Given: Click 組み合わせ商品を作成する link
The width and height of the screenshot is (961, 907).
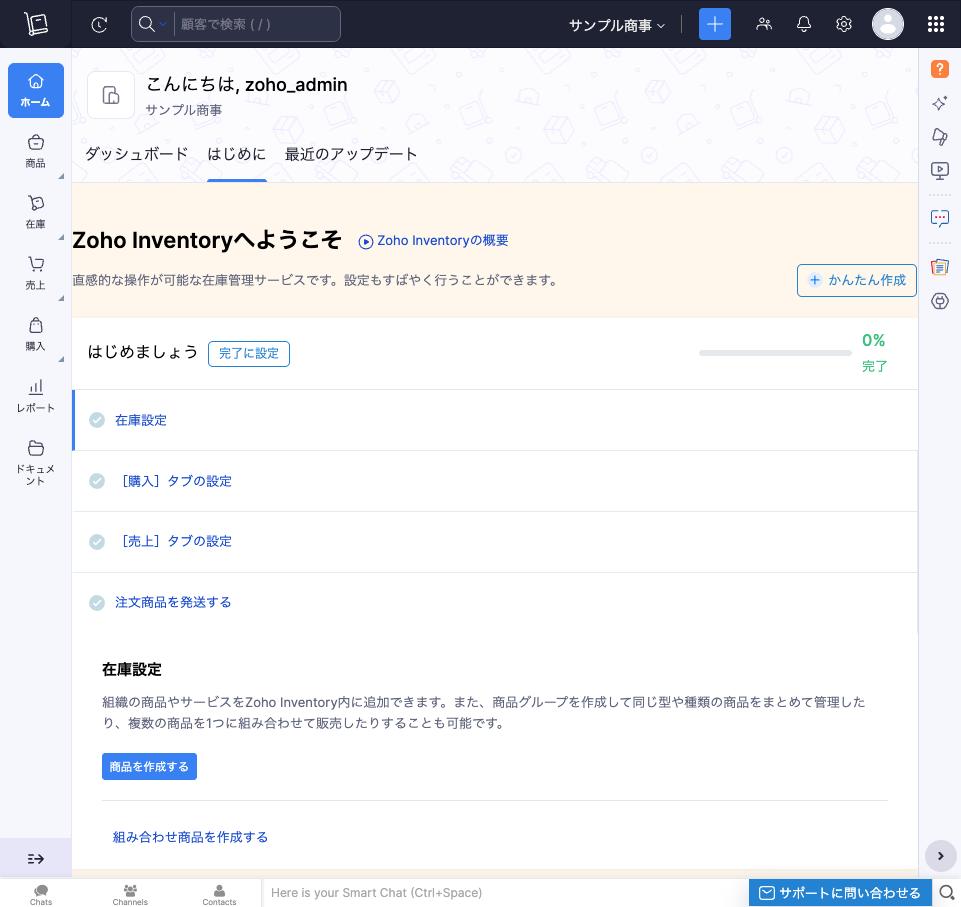Looking at the screenshot, I should (x=190, y=837).
